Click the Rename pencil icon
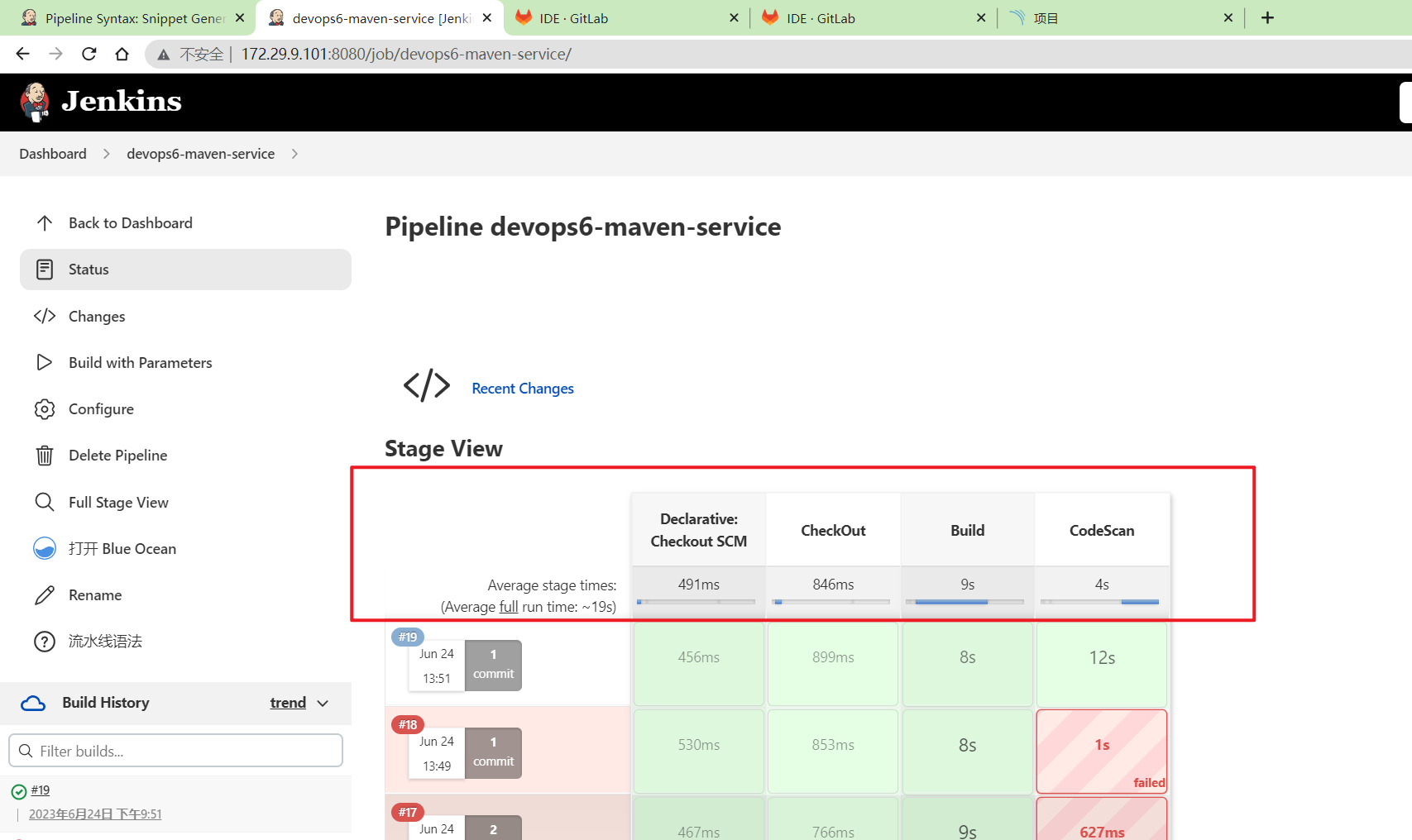Image resolution: width=1412 pixels, height=840 pixels. point(45,595)
